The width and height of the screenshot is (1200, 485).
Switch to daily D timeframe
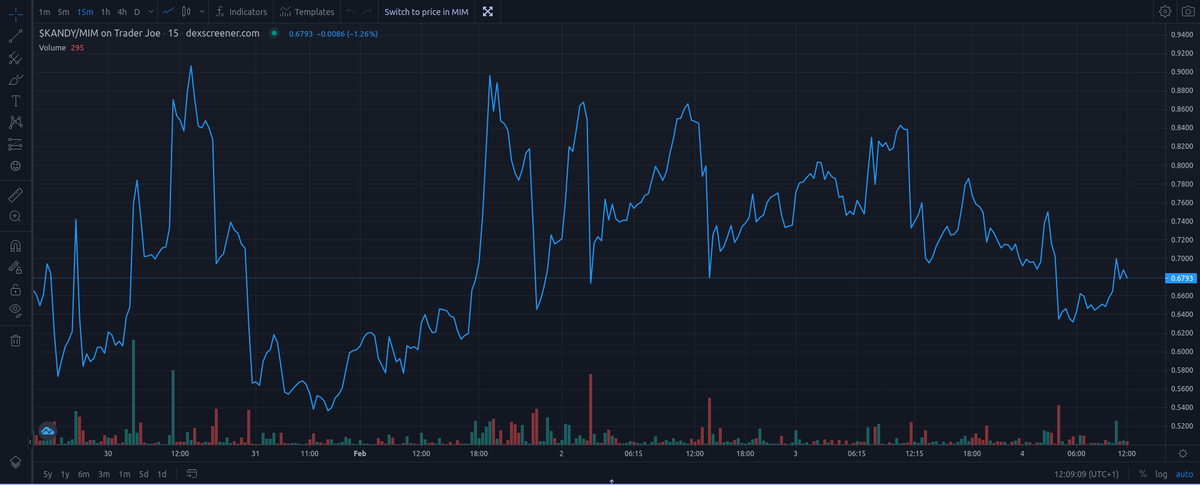[x=137, y=12]
